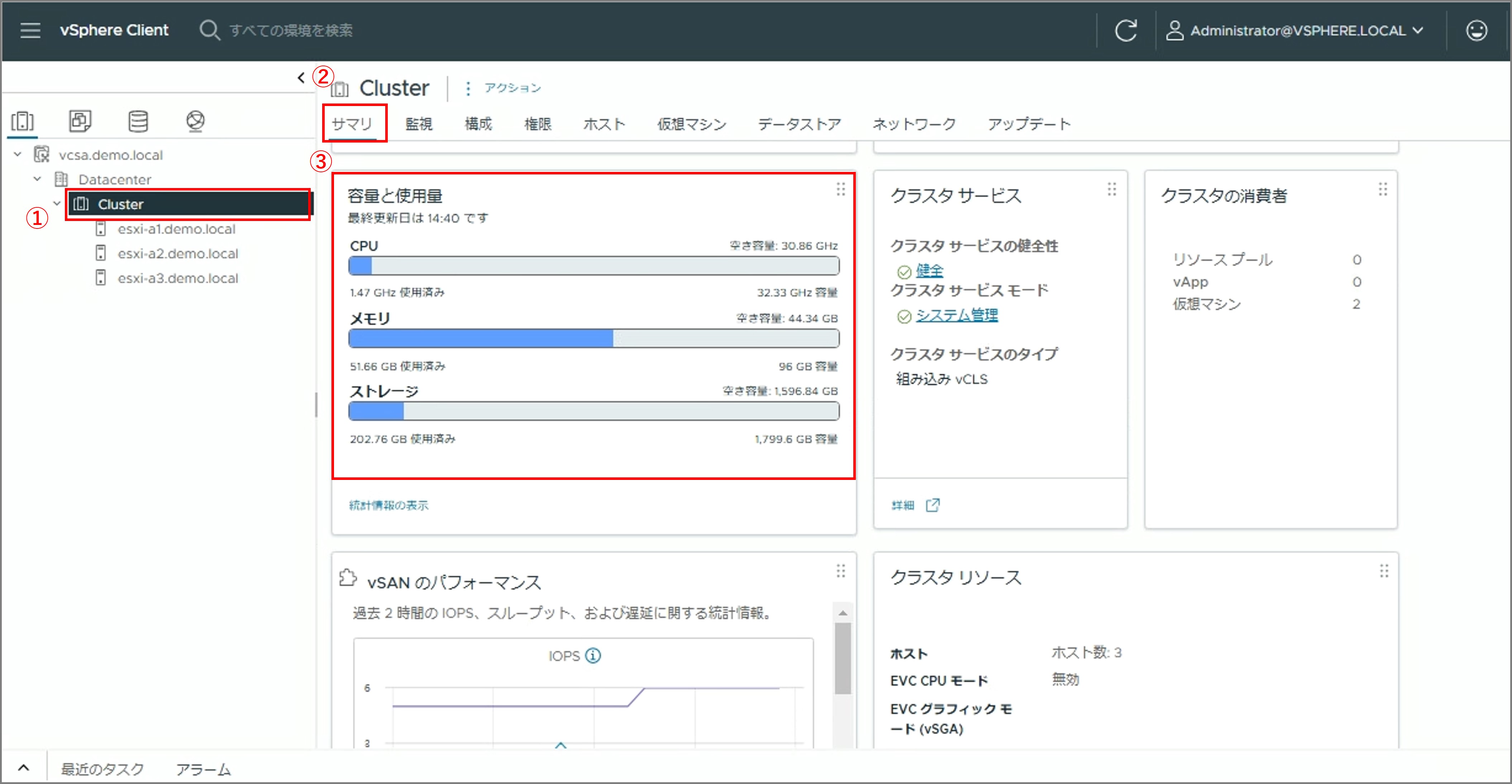Click the Cluster icon in page header

[340, 89]
